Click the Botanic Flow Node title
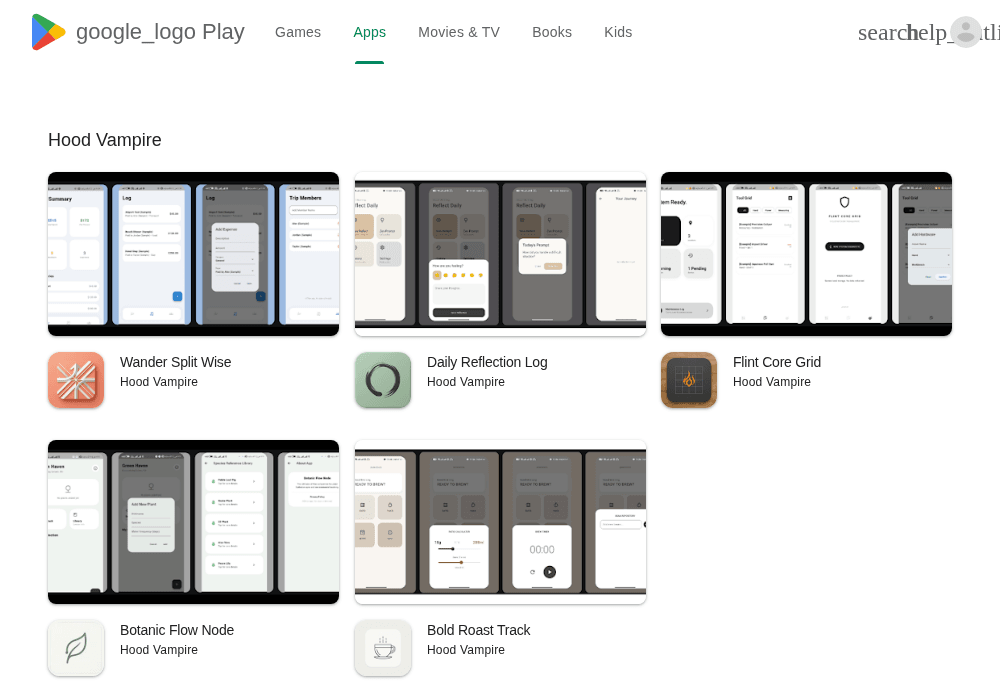The image size is (1000, 700). pyautogui.click(x=177, y=630)
